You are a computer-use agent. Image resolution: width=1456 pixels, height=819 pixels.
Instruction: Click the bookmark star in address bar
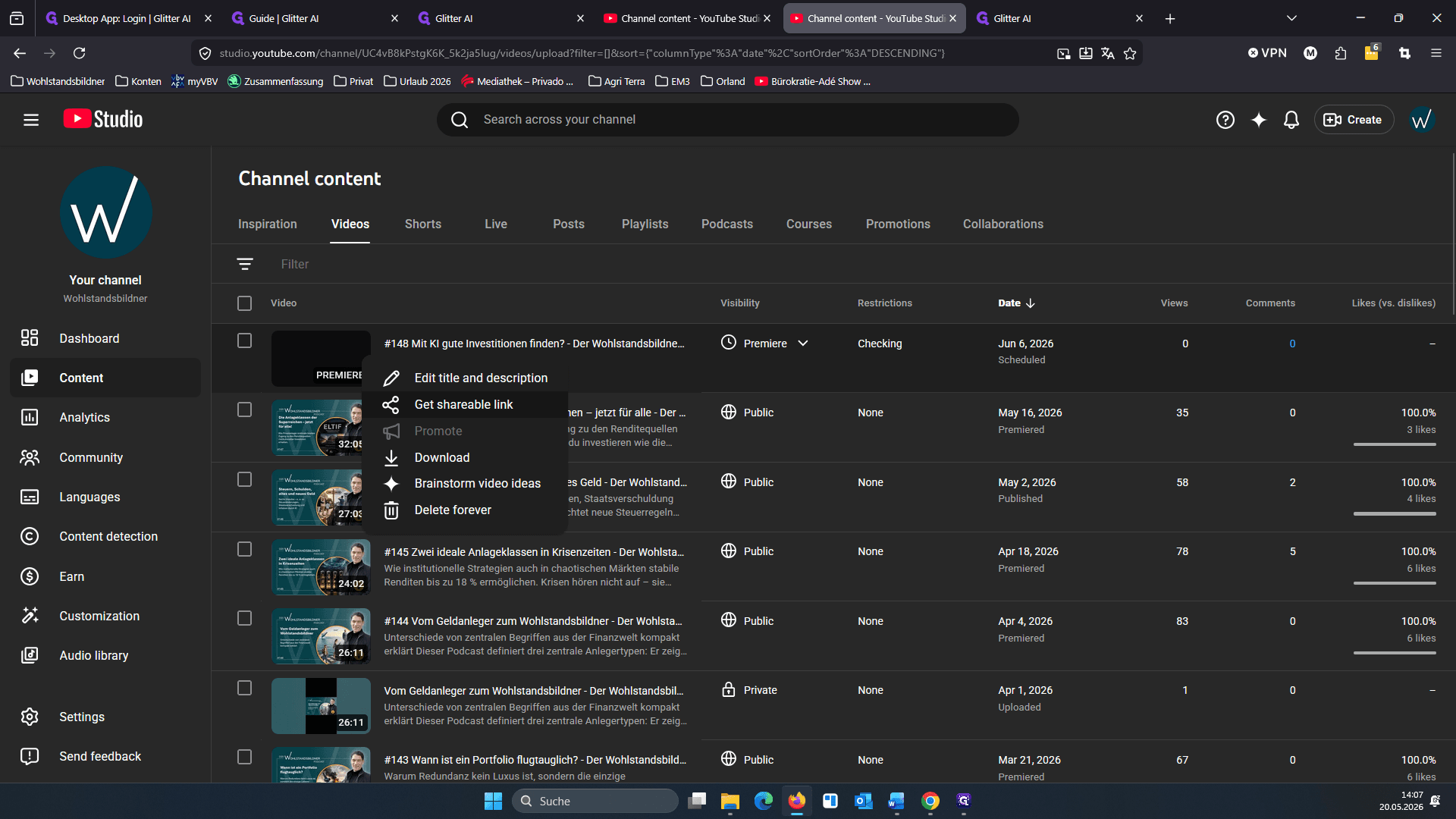(1130, 53)
